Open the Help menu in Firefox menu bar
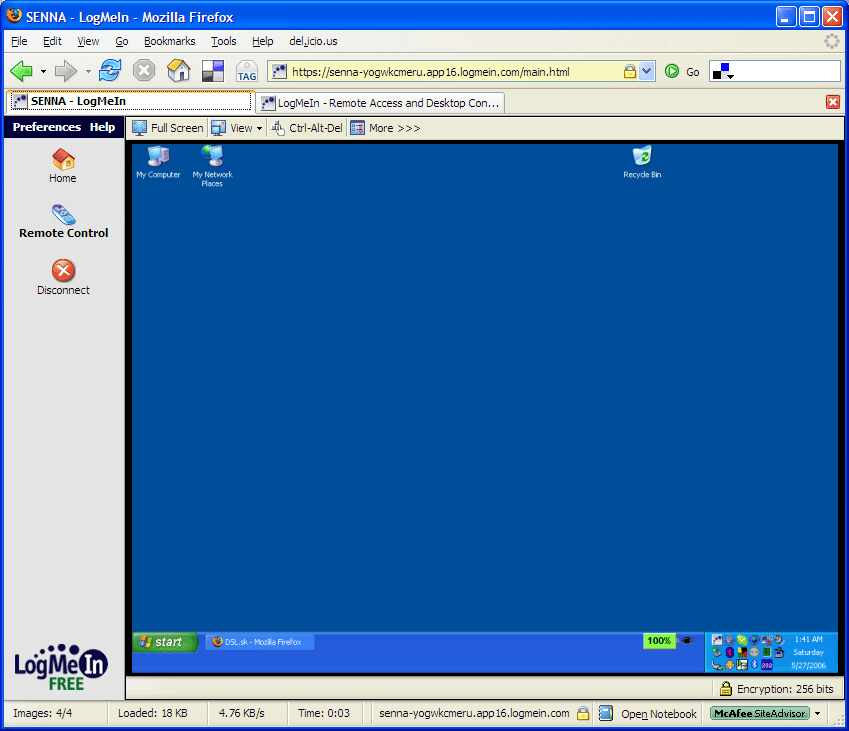 263,41
